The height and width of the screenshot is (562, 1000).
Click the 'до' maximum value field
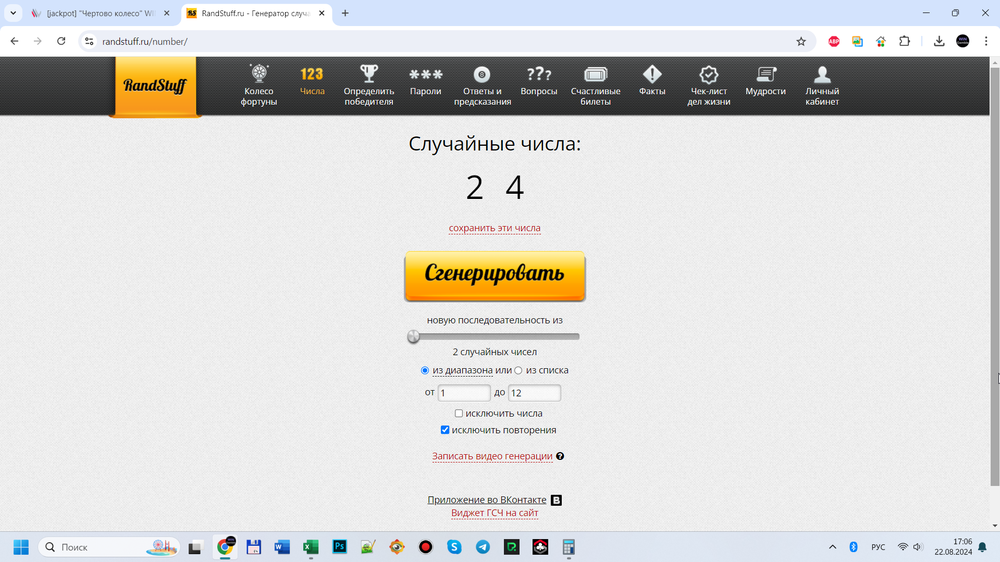(534, 393)
